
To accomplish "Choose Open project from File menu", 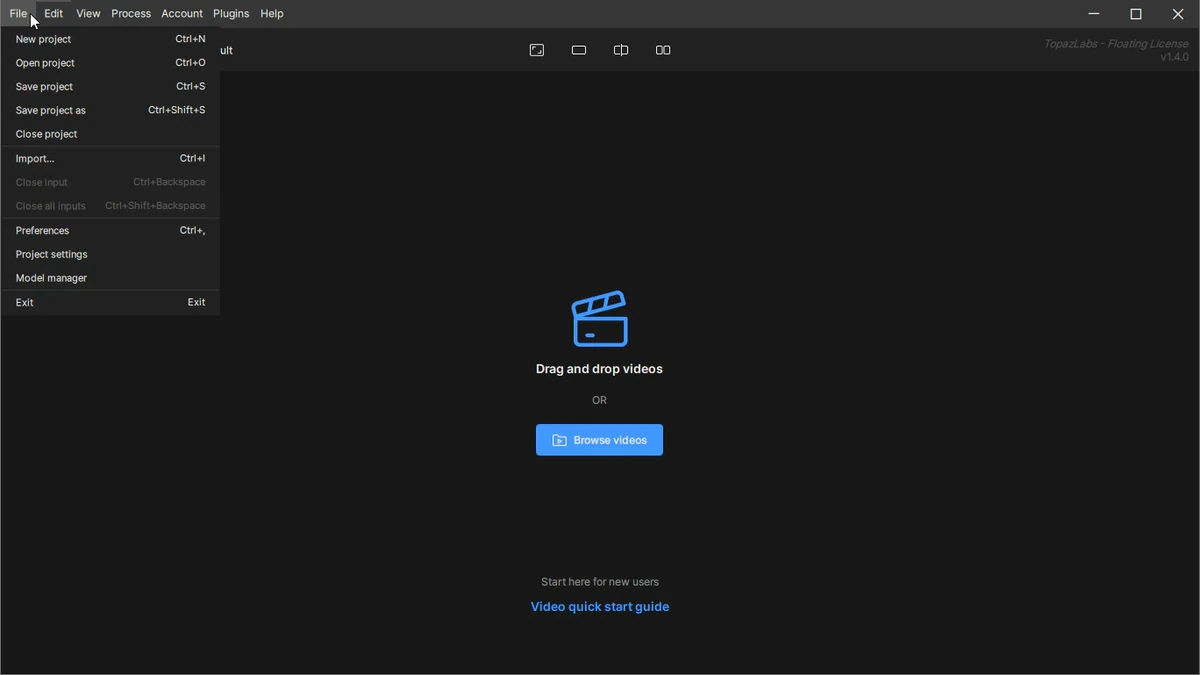I will (x=110, y=63).
